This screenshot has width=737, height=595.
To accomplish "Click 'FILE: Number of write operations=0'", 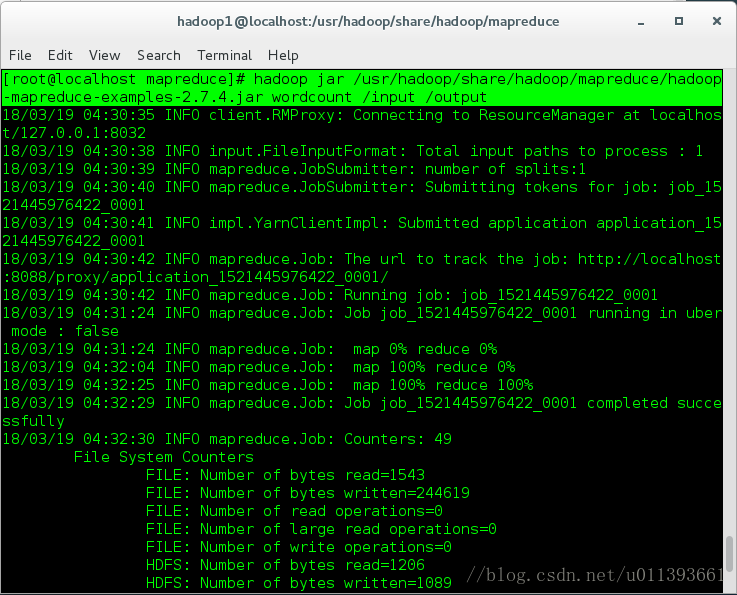I will (299, 547).
